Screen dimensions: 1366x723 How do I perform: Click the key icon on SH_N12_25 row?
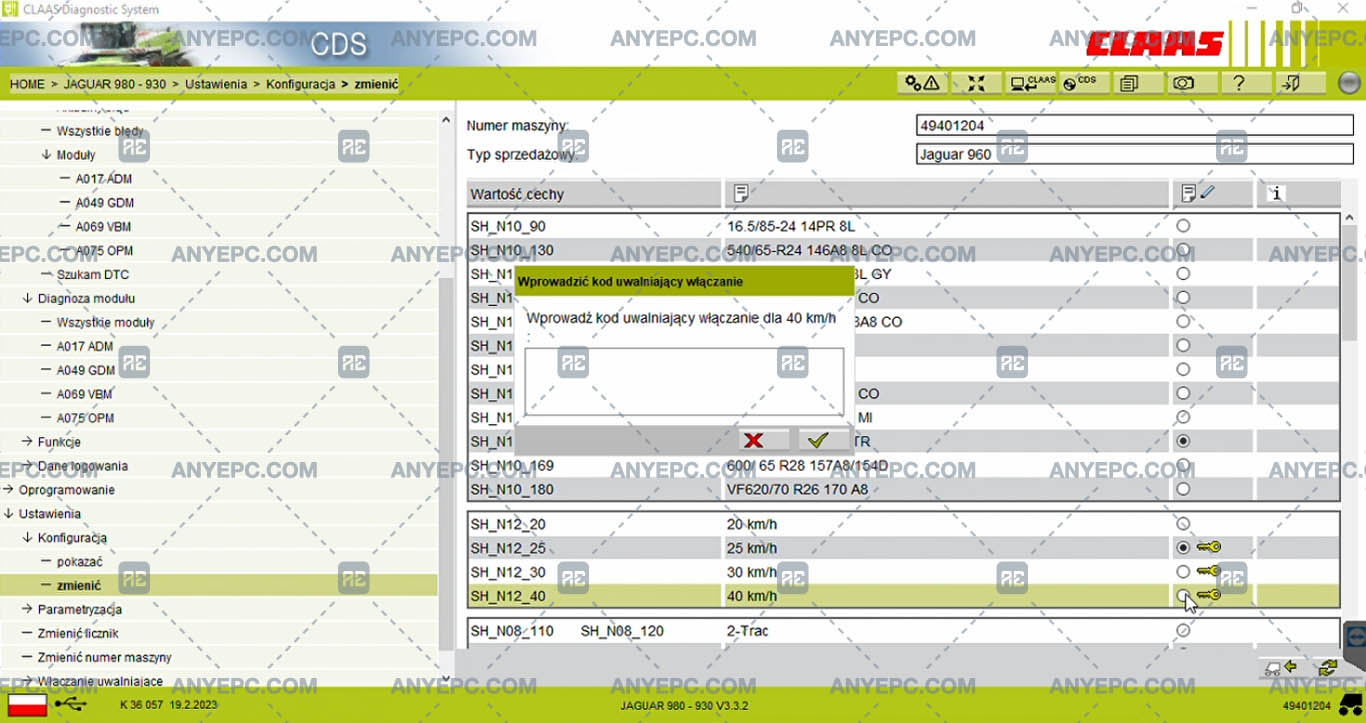tap(1209, 547)
